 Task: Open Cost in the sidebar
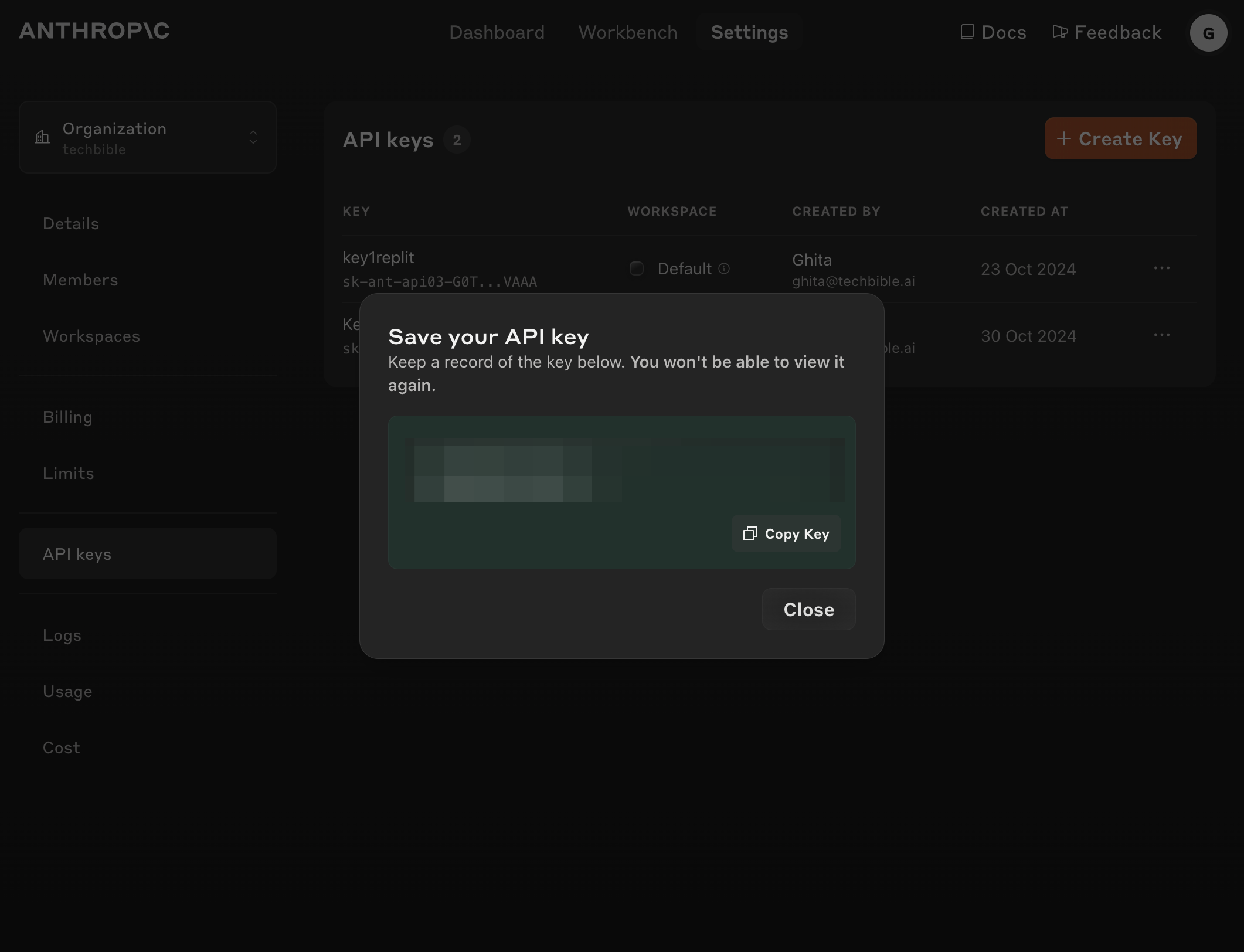[x=61, y=747]
